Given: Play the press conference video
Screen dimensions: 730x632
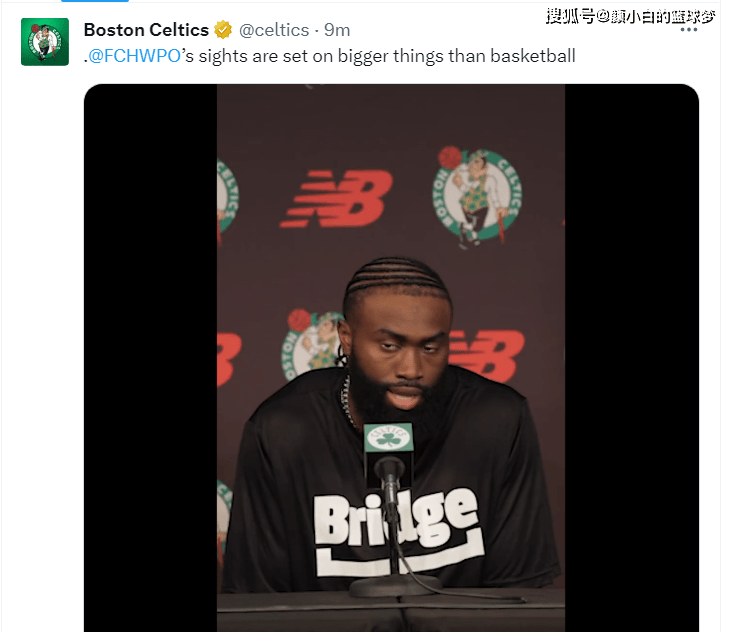Looking at the screenshot, I should pyautogui.click(x=391, y=358).
